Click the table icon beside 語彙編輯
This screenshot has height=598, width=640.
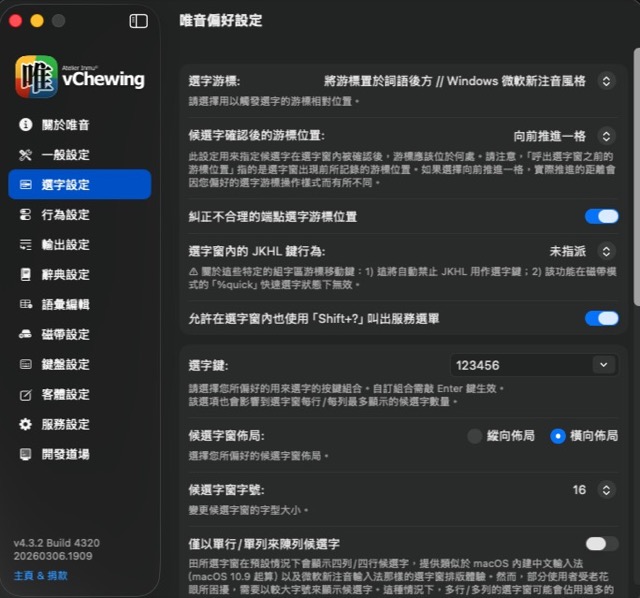(26, 305)
